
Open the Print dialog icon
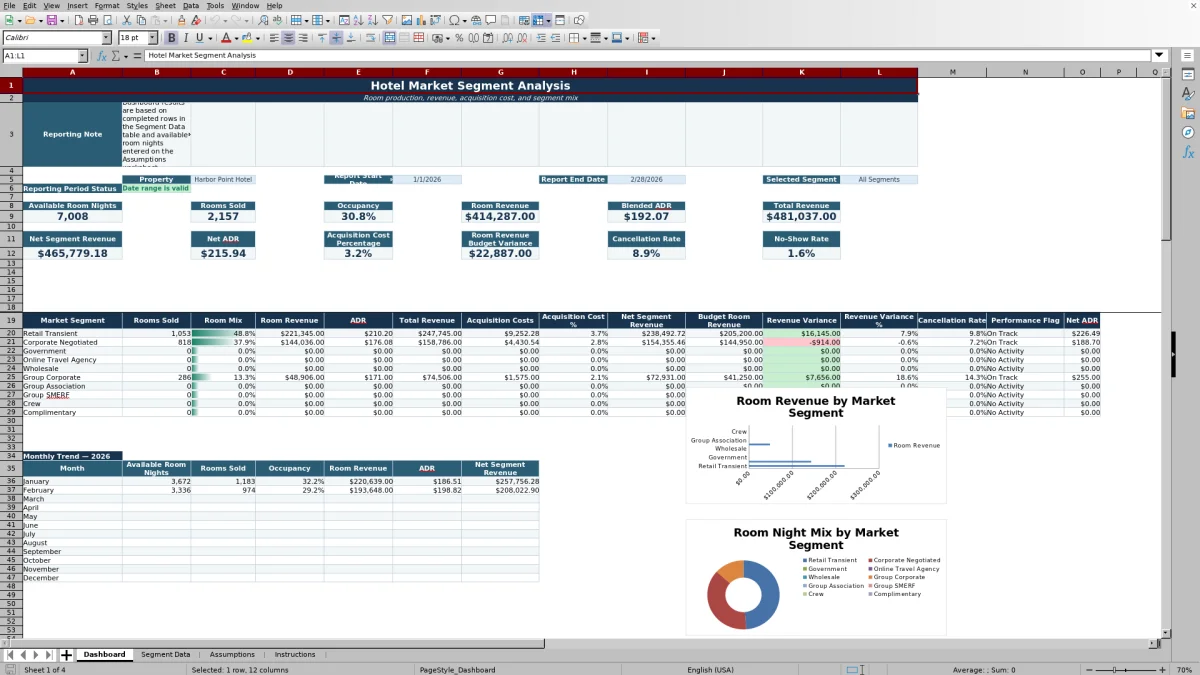coord(93,20)
